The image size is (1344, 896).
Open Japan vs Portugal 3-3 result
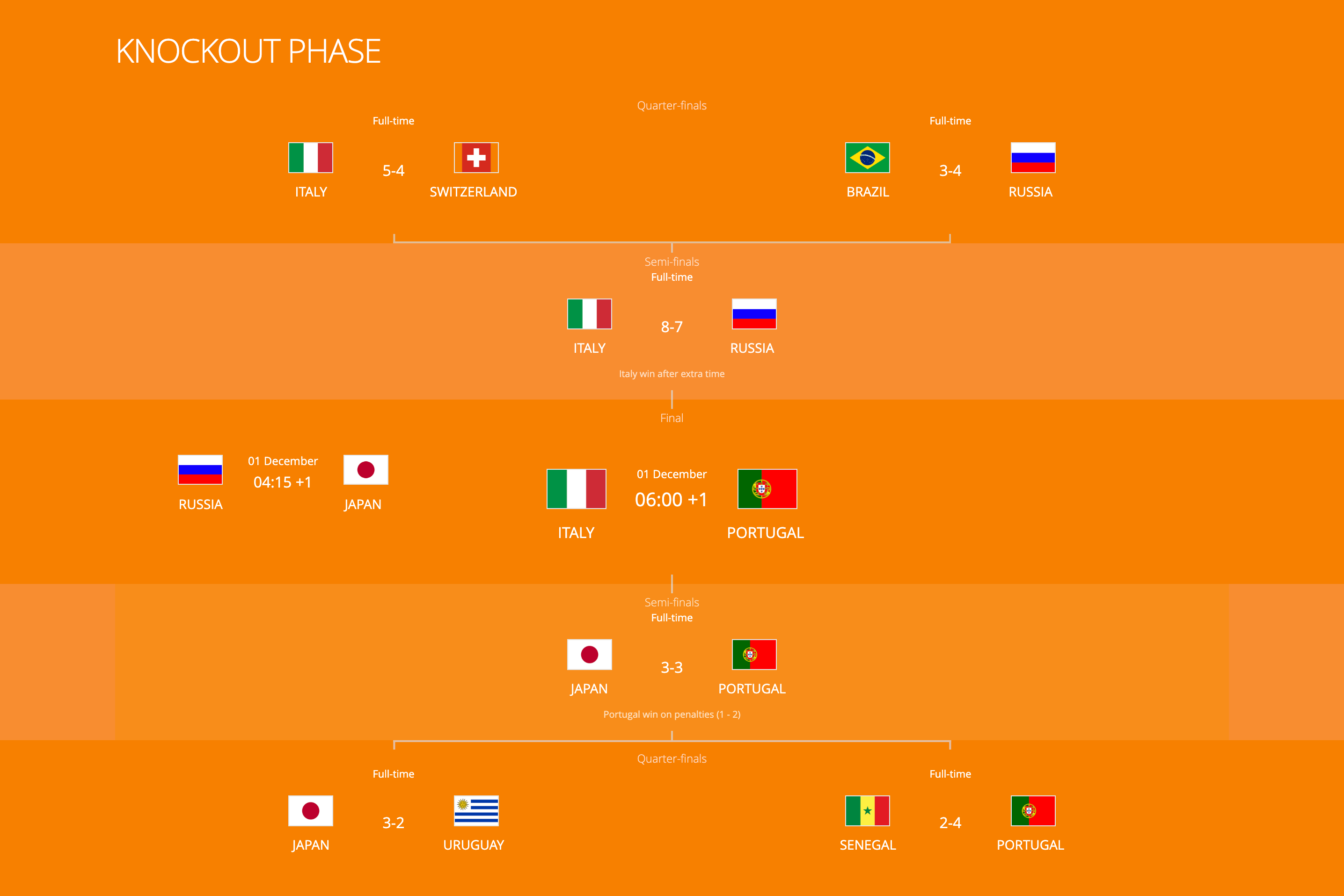[x=672, y=667]
